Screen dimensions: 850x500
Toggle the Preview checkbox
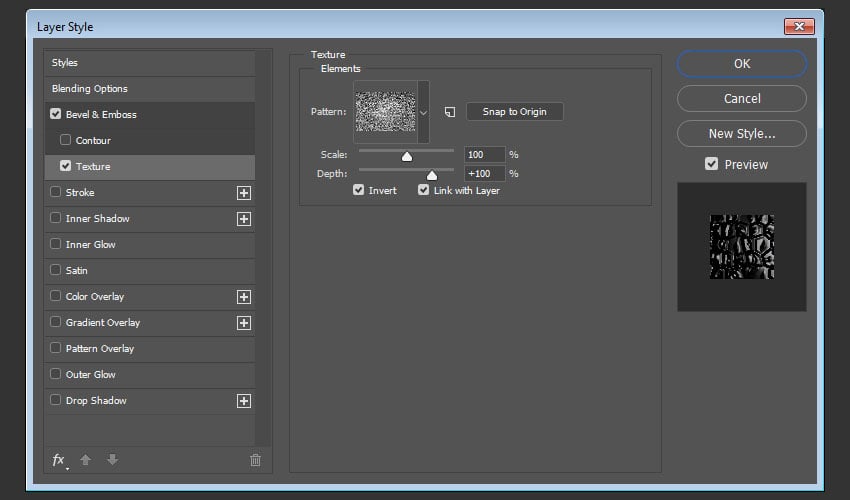point(712,164)
